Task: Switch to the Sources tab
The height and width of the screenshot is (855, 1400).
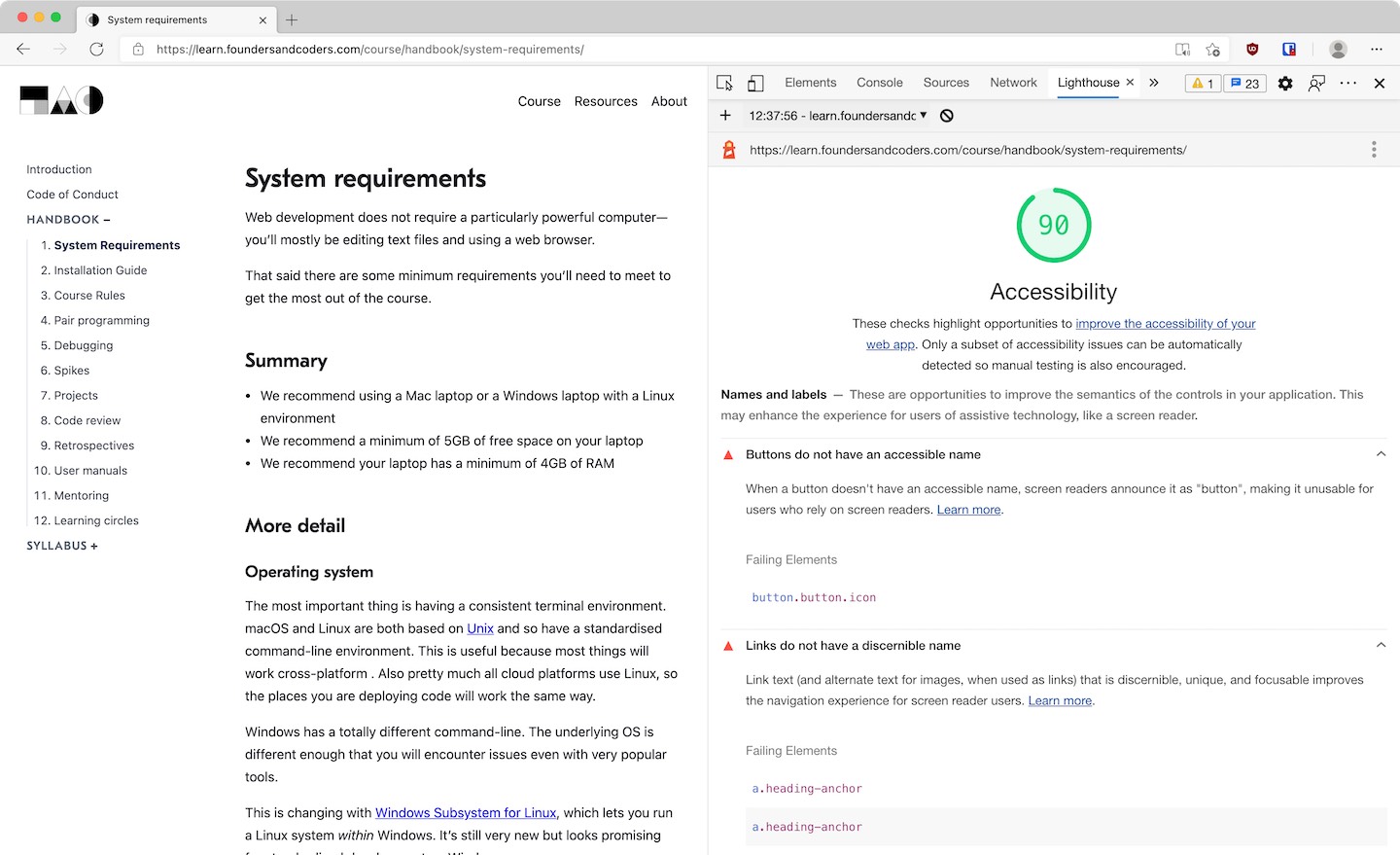Action: point(946,83)
